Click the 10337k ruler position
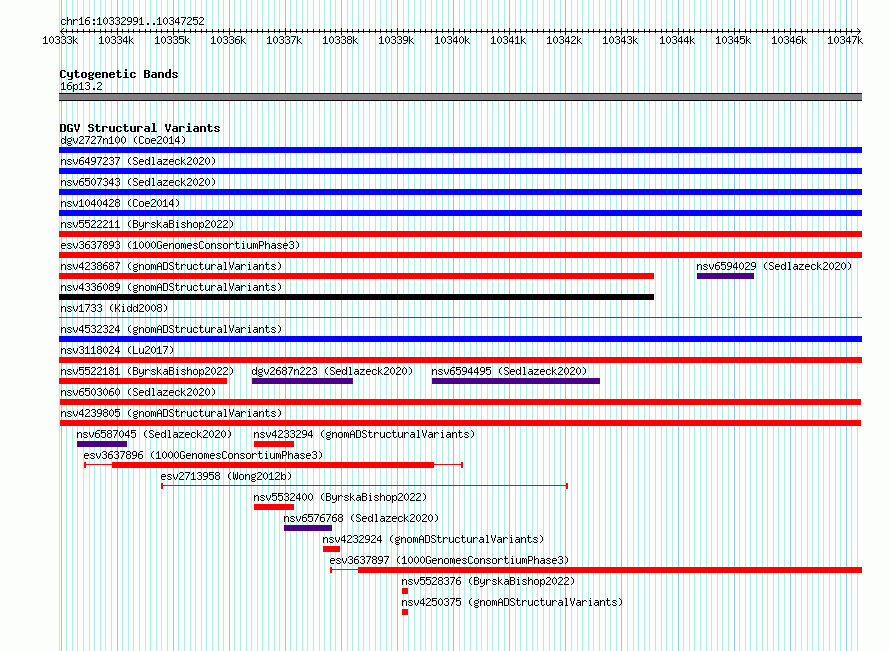 click(284, 40)
